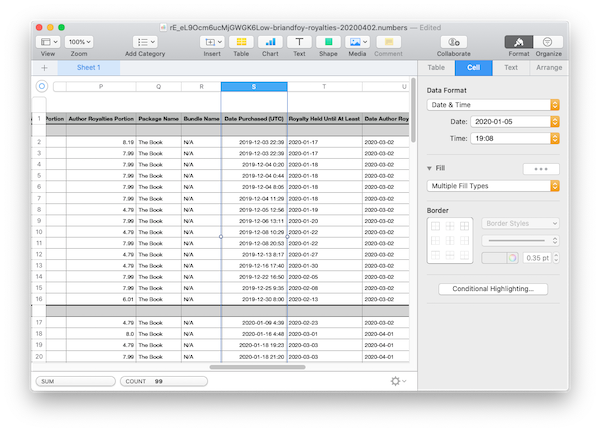Open the border line style selector
The width and height of the screenshot is (600, 432).
click(x=520, y=241)
